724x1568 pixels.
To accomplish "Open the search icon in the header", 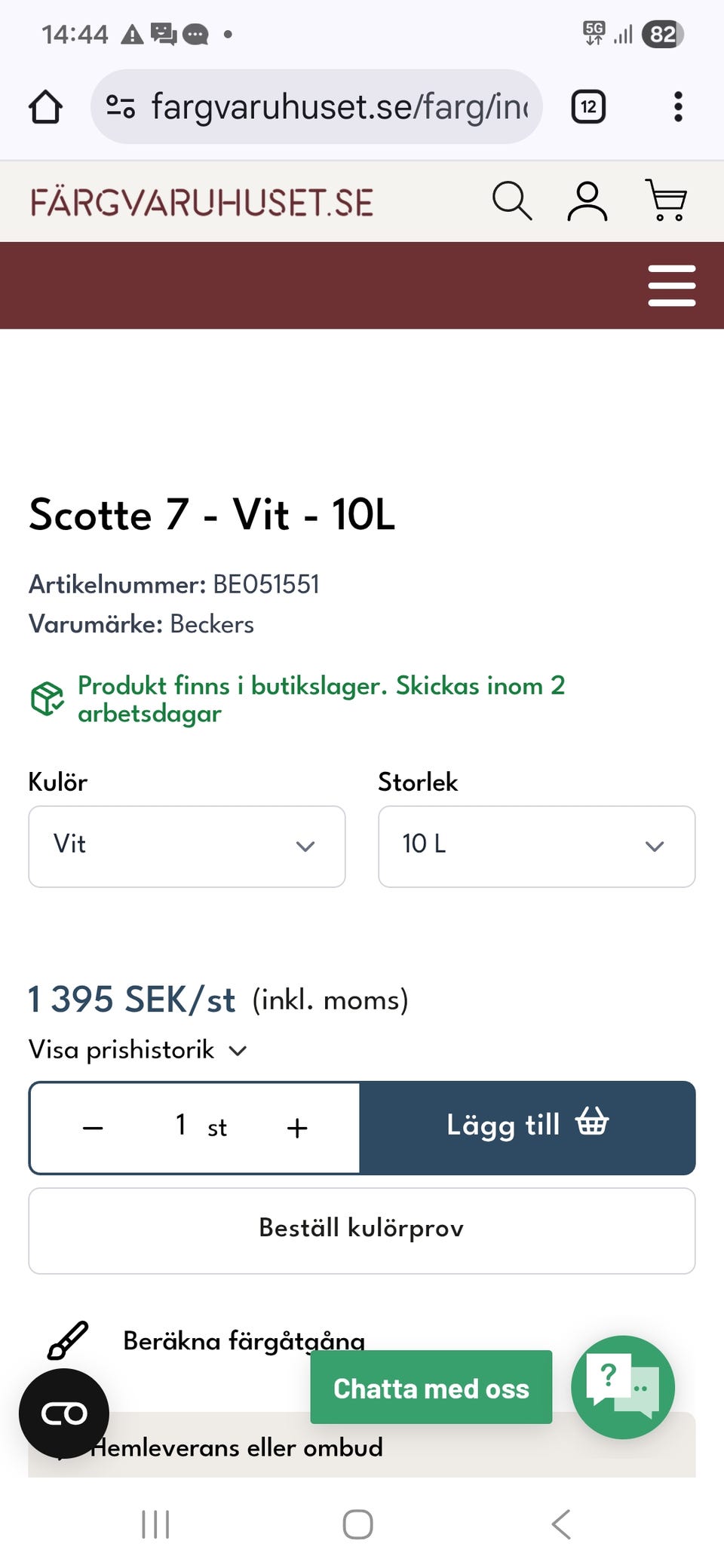I will click(x=513, y=200).
